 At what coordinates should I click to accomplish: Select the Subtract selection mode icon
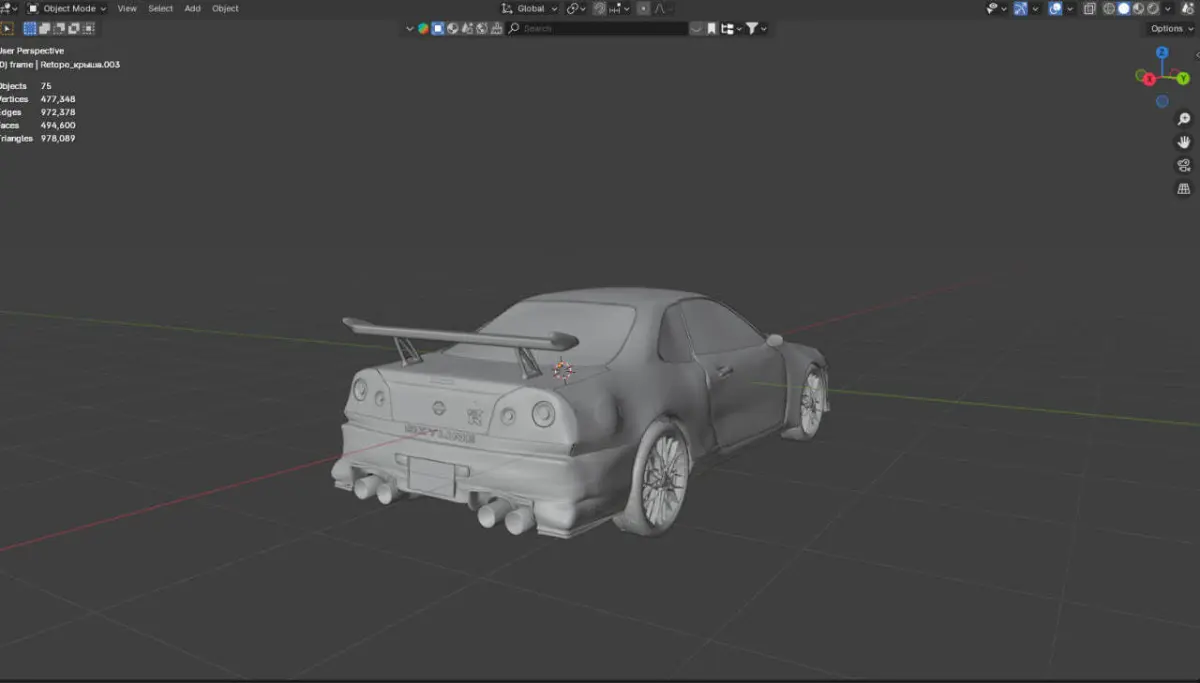click(59, 28)
